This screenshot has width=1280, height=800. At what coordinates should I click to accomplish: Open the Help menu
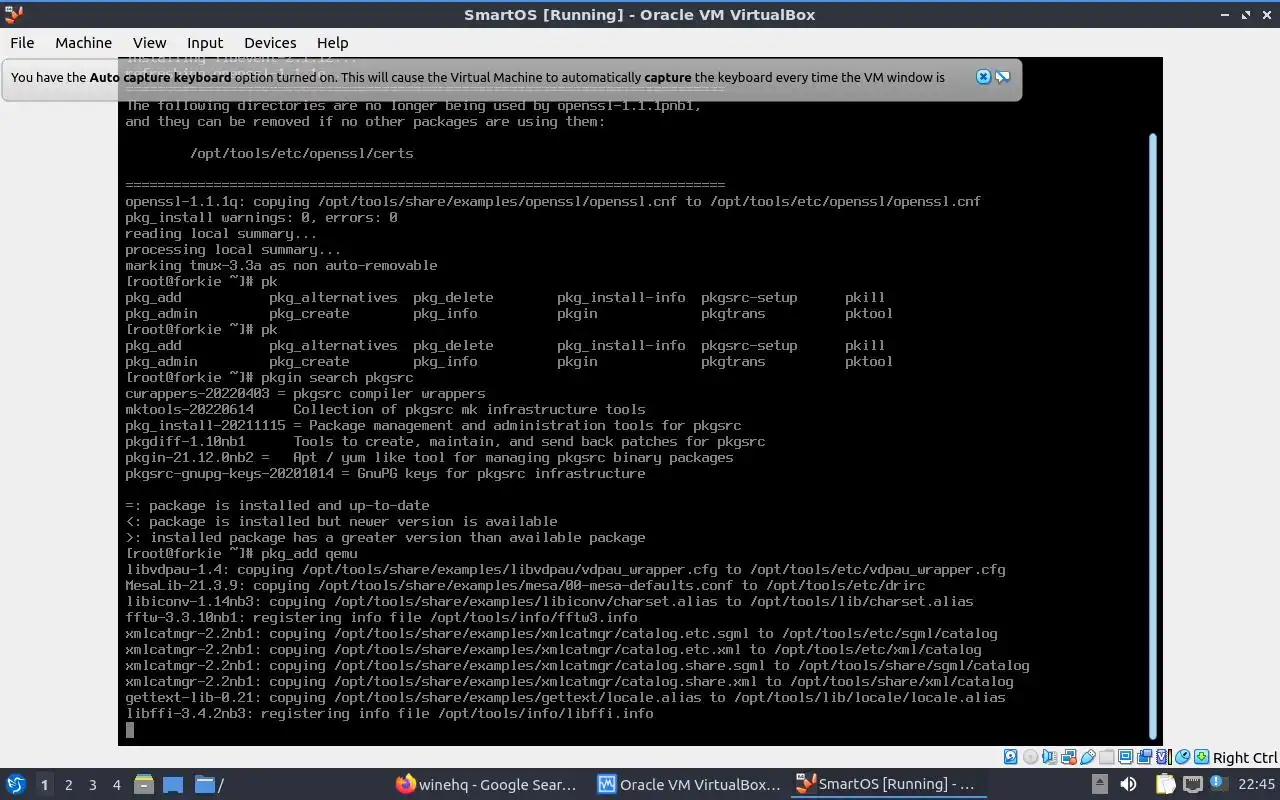coord(332,42)
